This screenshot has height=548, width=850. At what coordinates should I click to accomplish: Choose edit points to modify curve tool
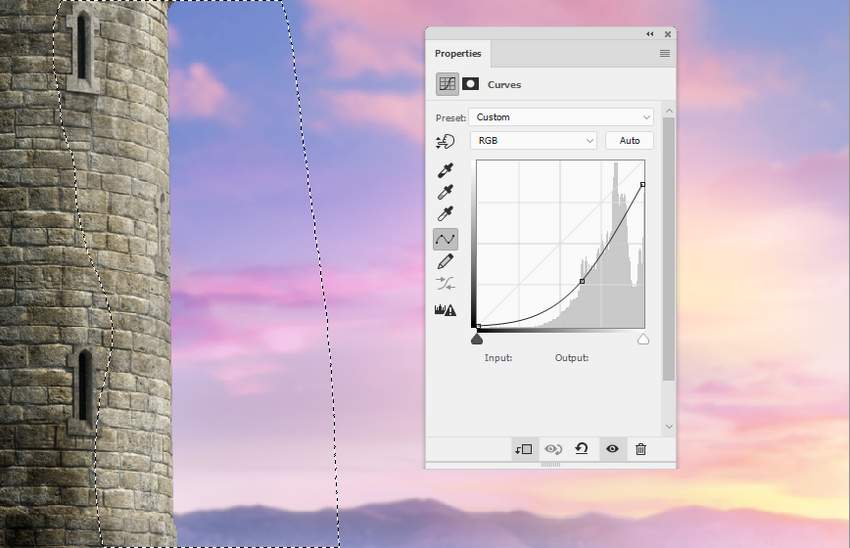(446, 239)
